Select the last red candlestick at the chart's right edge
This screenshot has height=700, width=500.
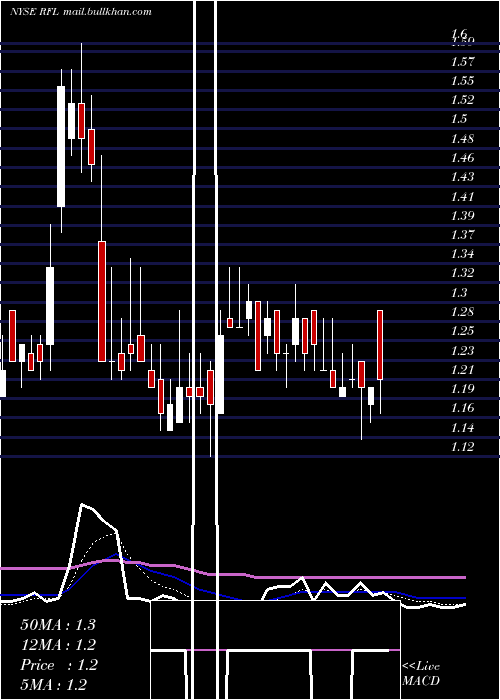pos(380,345)
